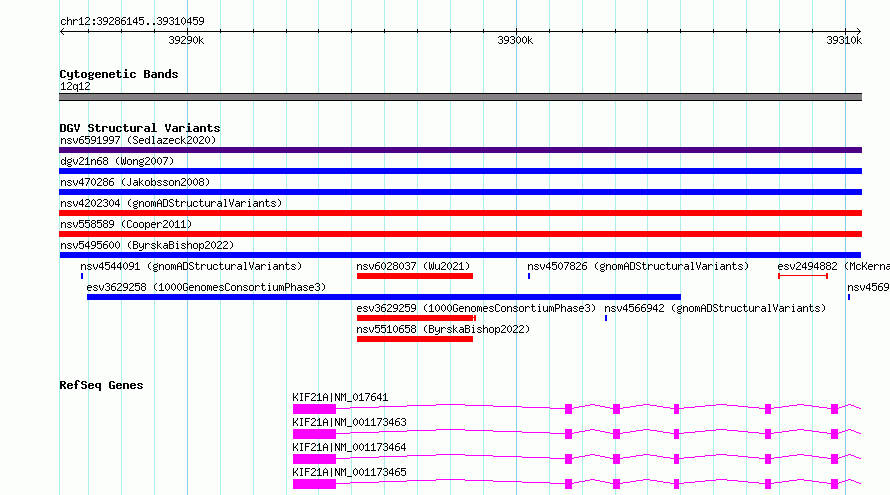Image resolution: width=890 pixels, height=495 pixels.
Task: Open the KIF21A|NM_001173464 transcript label
Action: tap(350, 447)
